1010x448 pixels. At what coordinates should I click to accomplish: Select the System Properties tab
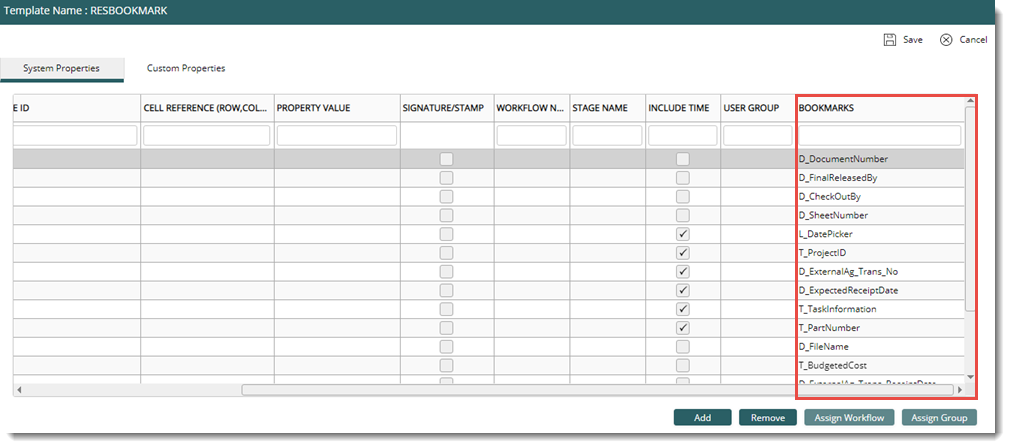click(x=61, y=68)
